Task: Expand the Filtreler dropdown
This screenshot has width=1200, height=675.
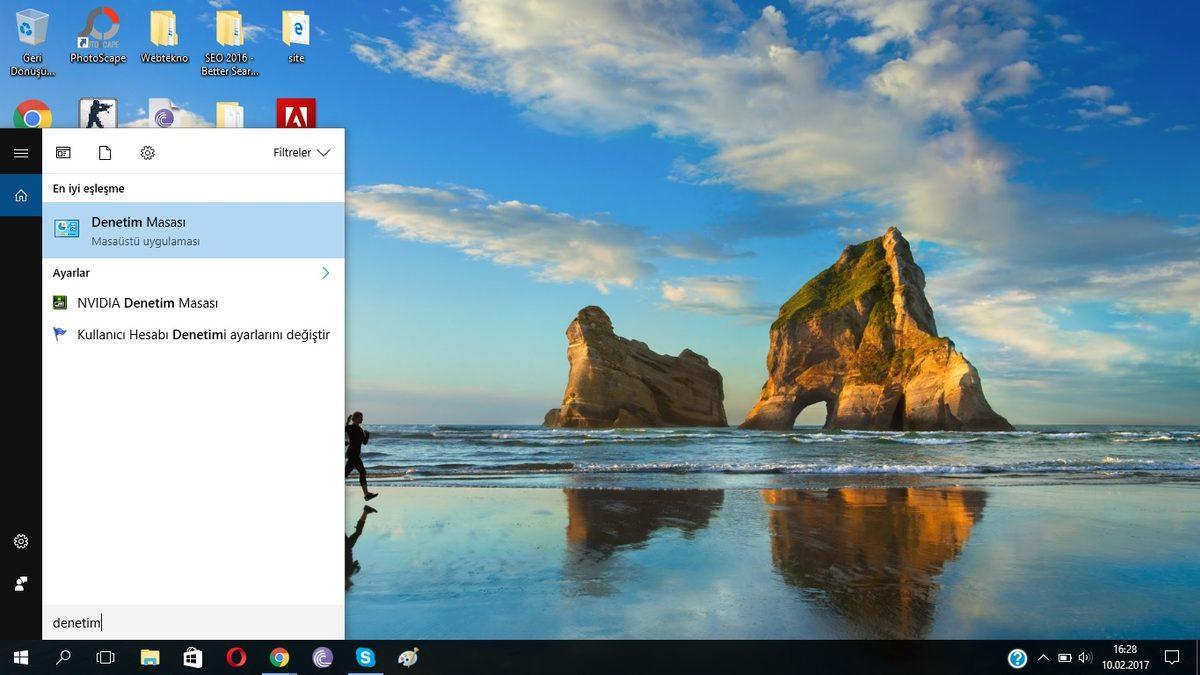Action: coord(301,152)
